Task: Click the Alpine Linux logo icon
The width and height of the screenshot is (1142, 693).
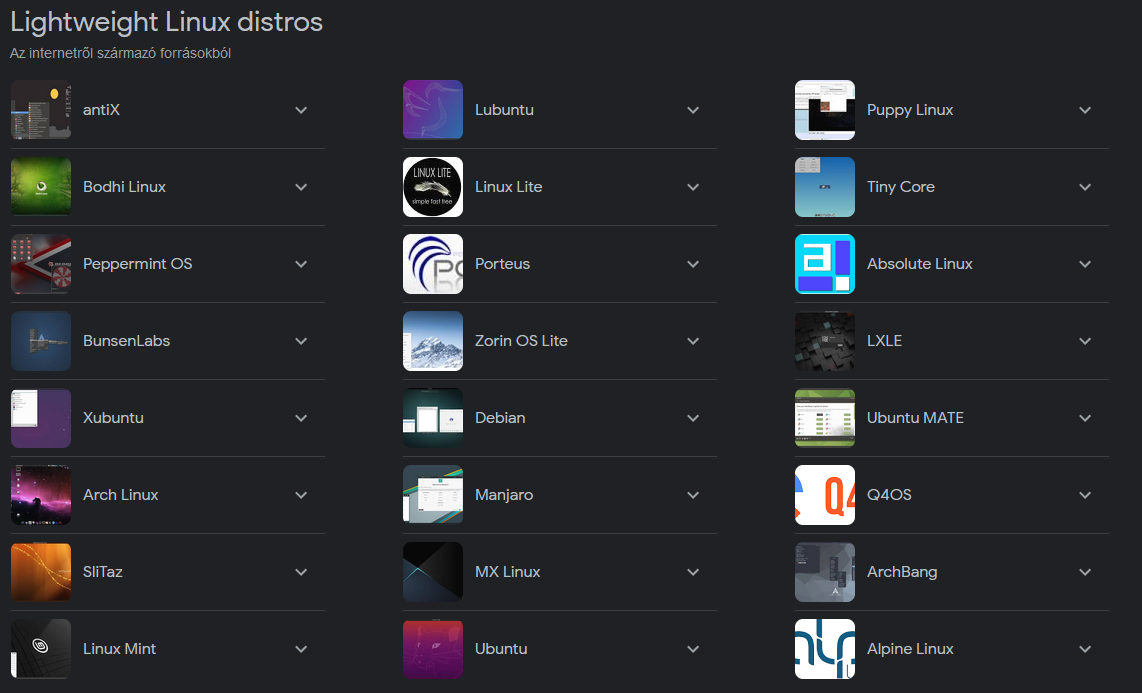Action: 824,649
